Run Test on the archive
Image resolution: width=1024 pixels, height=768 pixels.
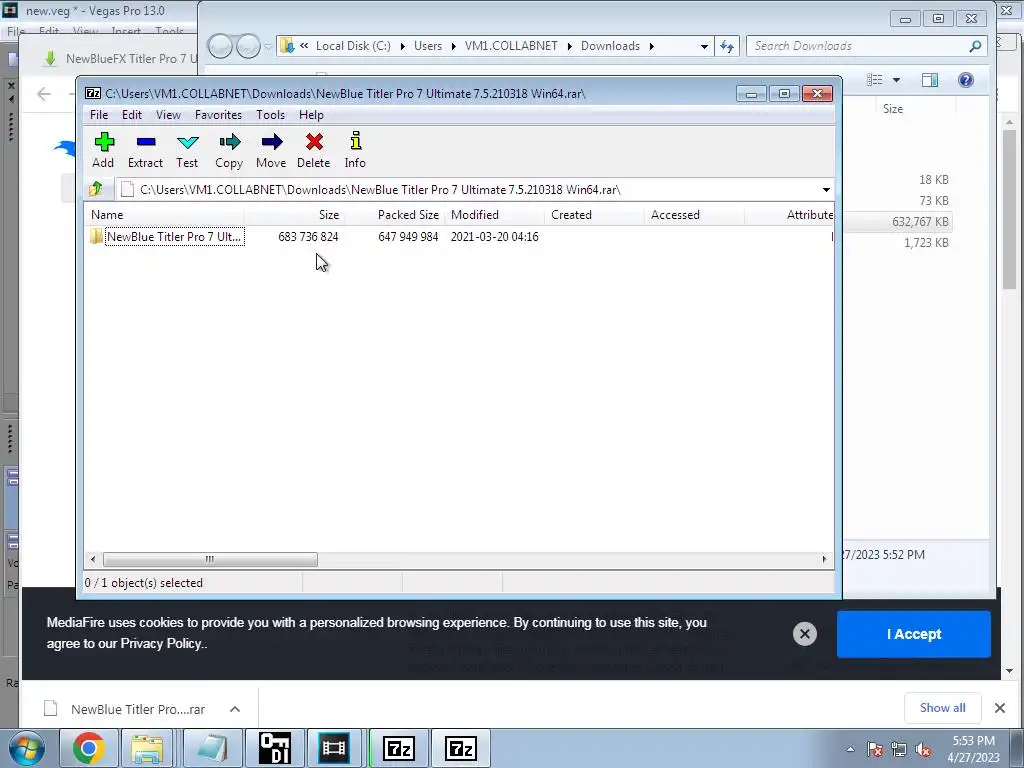click(187, 150)
